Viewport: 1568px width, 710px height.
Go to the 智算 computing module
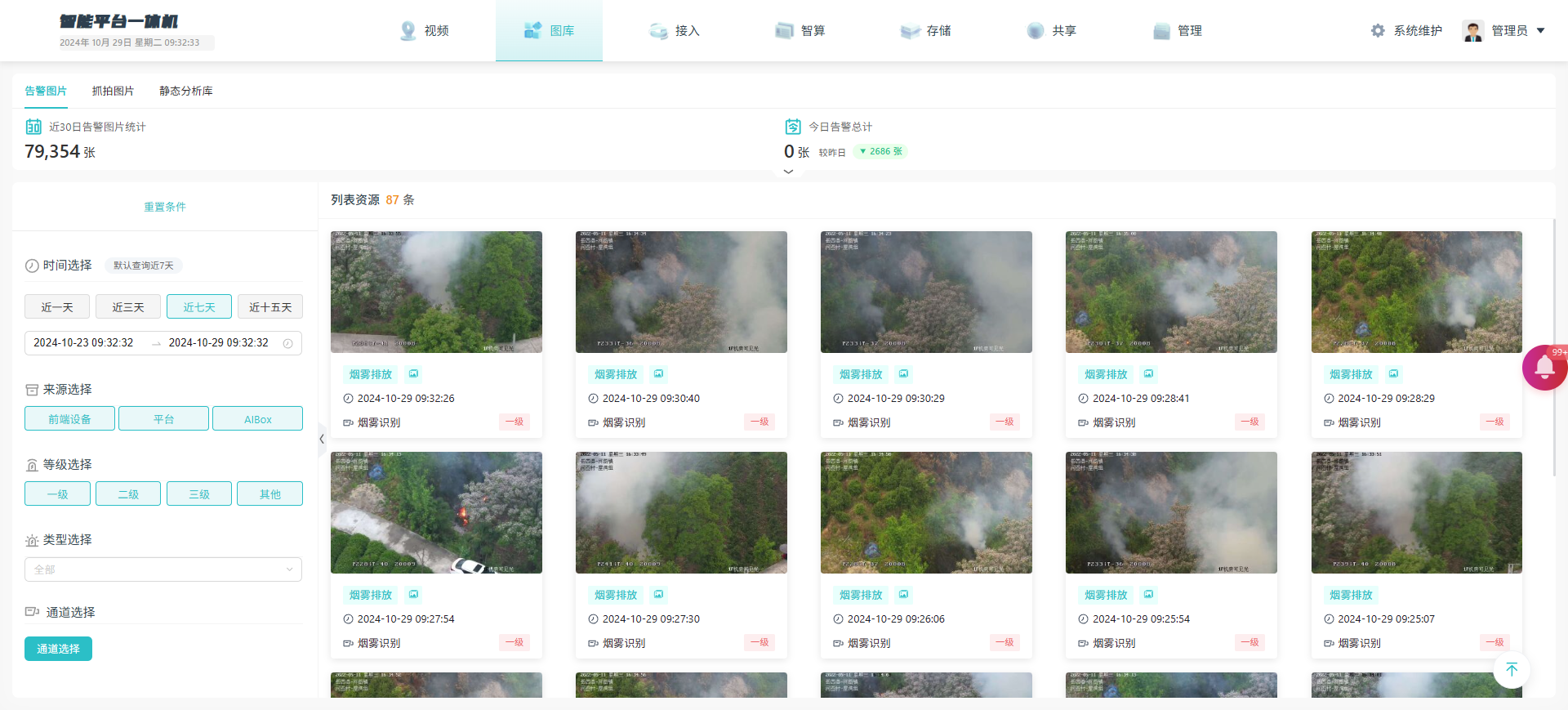(800, 30)
